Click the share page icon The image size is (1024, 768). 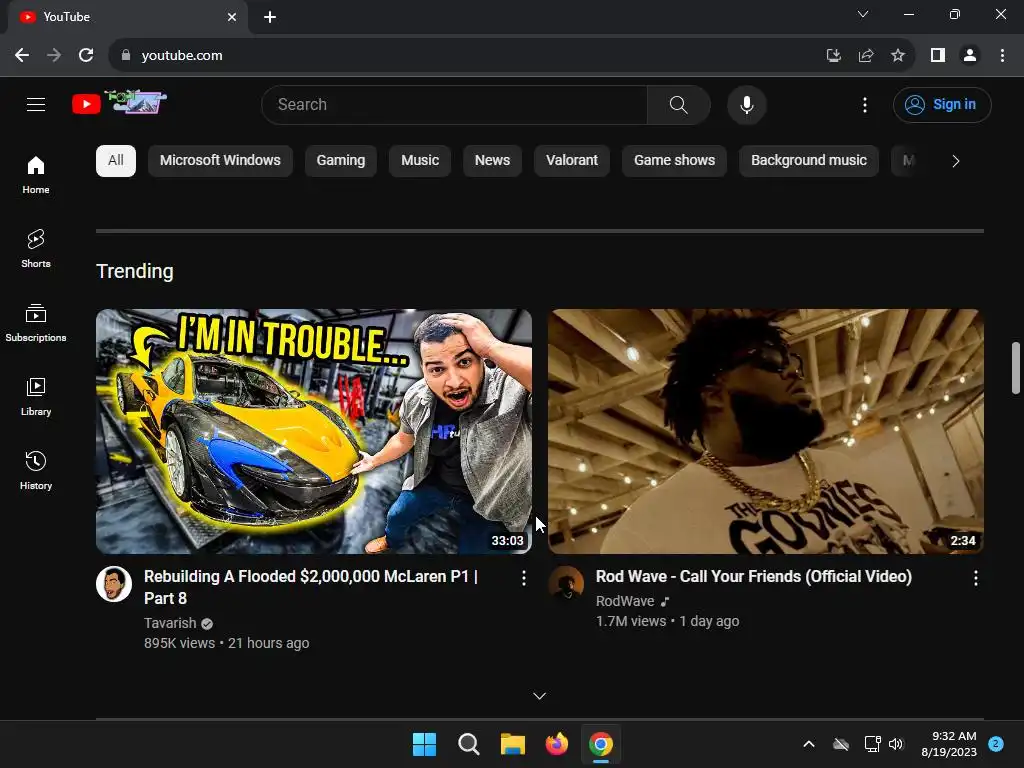click(866, 56)
